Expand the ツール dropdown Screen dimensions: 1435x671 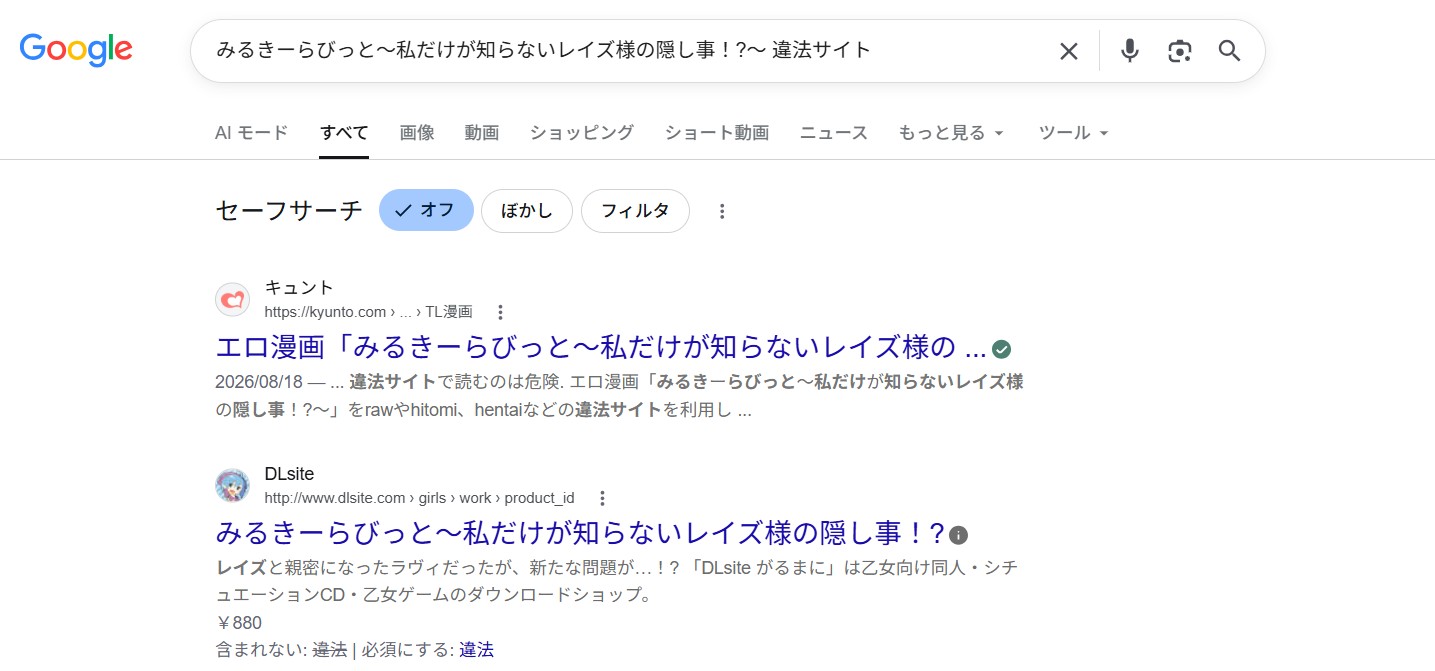(x=1074, y=133)
